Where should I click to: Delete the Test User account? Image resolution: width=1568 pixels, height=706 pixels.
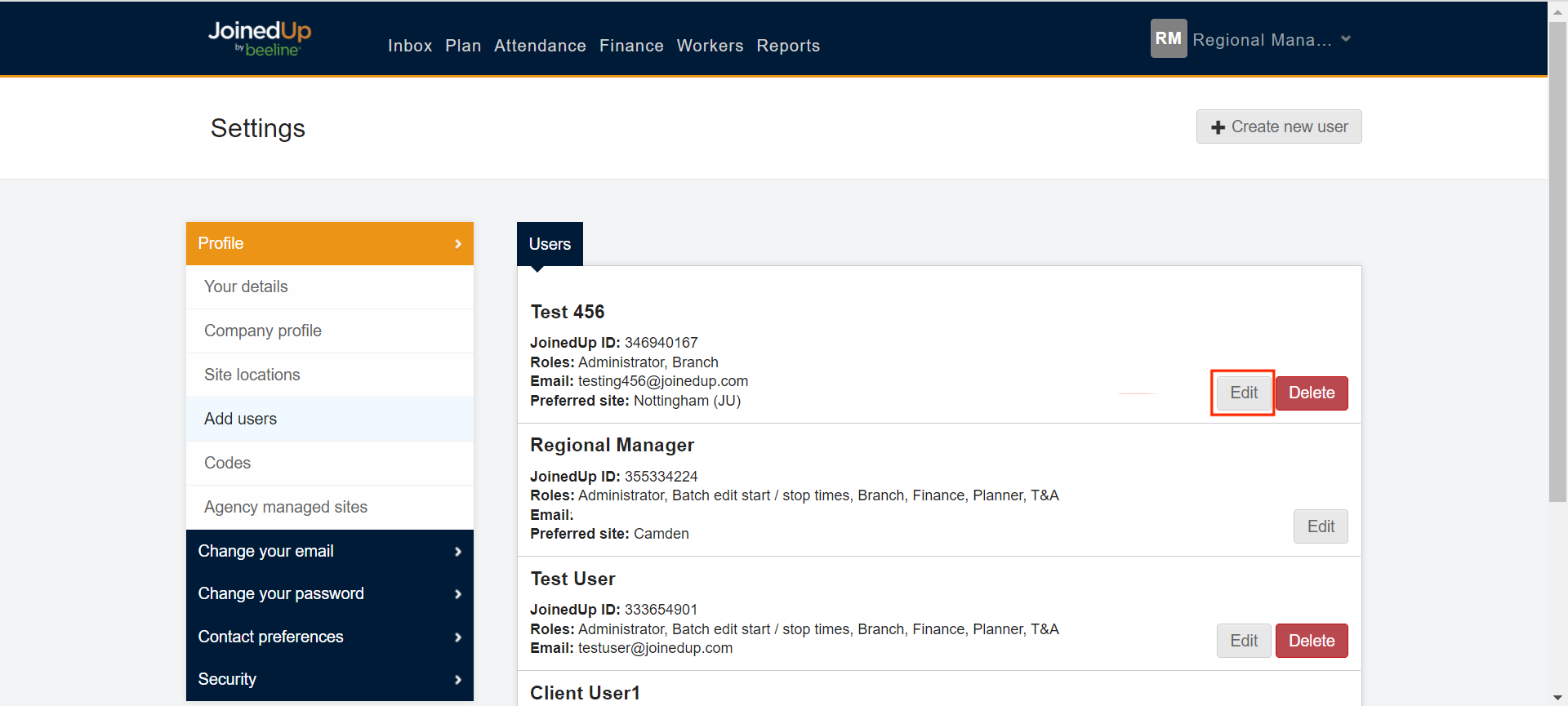pos(1312,641)
